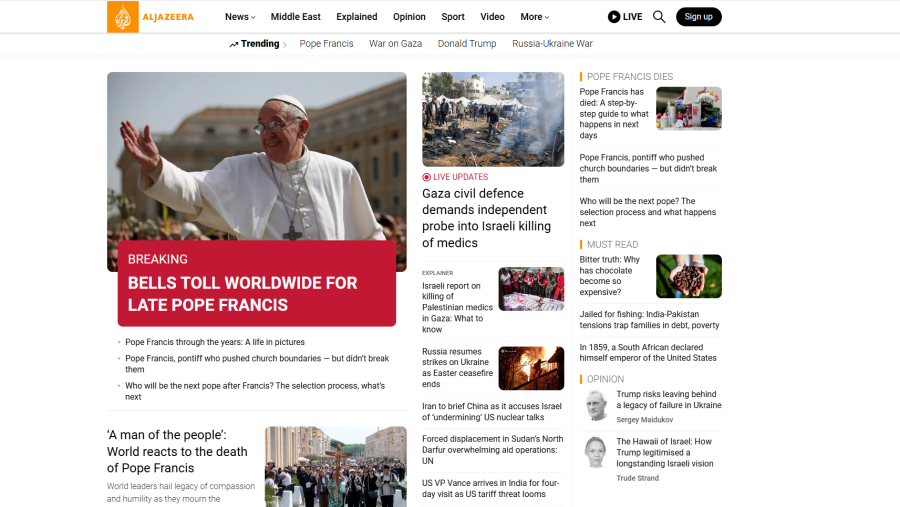Open Israeli report on killing of medics article
This screenshot has height=507, width=900.
[x=457, y=307]
